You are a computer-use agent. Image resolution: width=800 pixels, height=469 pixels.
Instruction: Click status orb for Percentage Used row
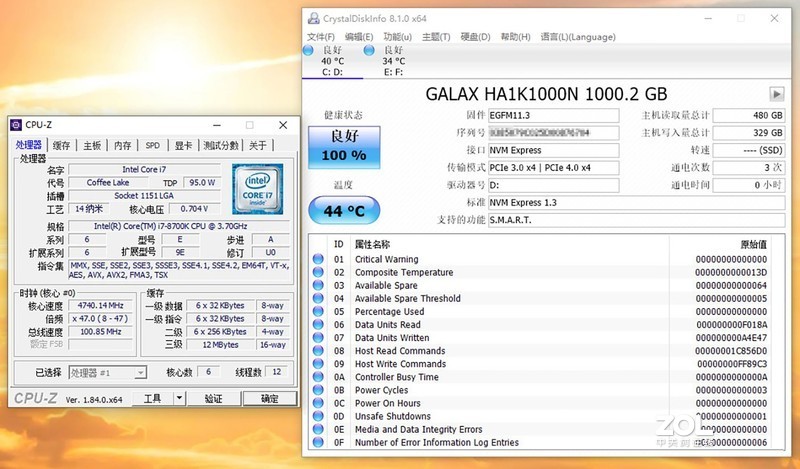click(318, 311)
